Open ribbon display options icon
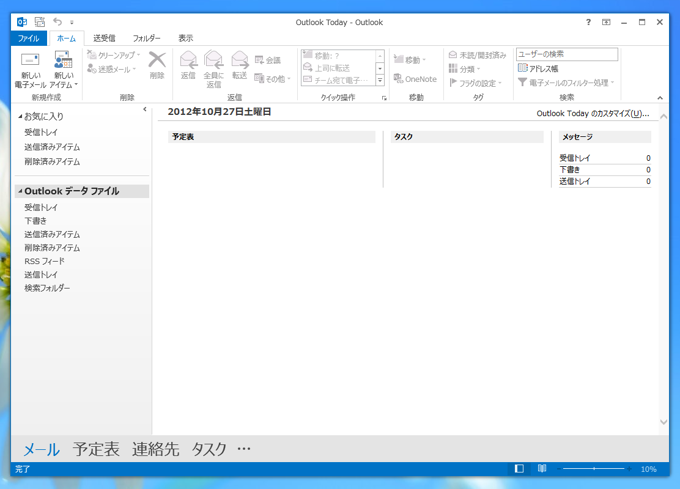This screenshot has width=680, height=489. (606, 22)
